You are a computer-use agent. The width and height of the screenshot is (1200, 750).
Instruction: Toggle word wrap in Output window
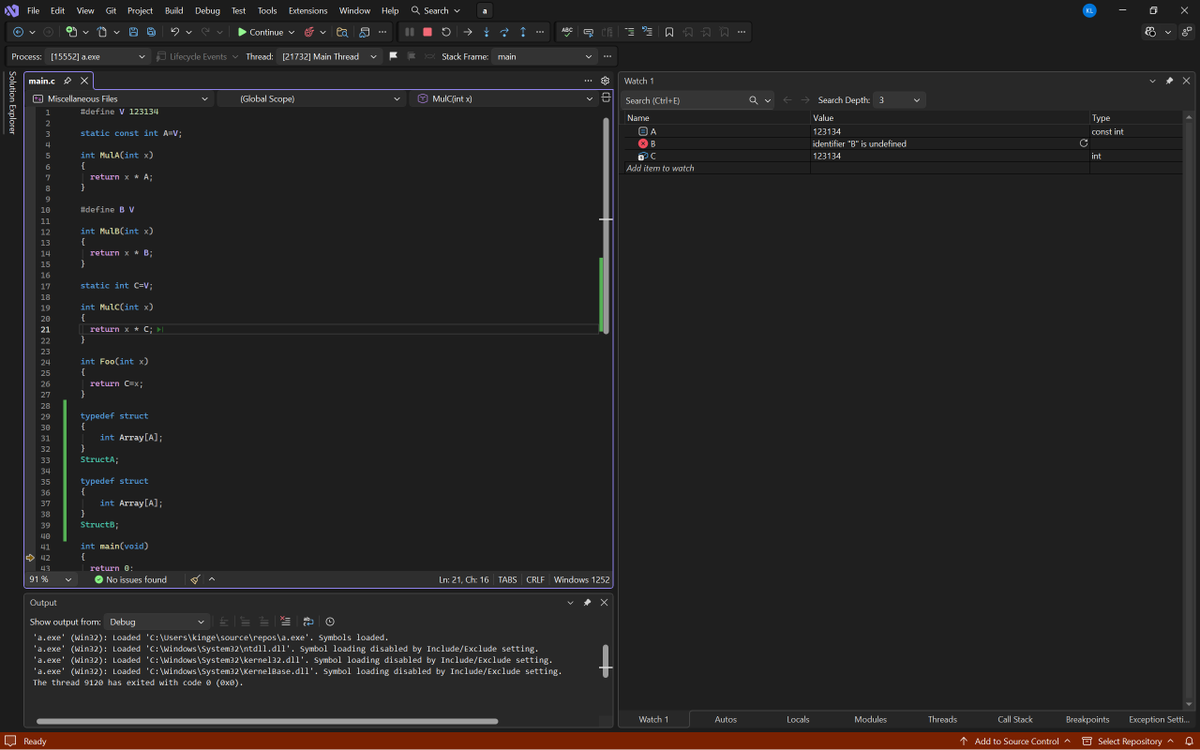(x=308, y=621)
